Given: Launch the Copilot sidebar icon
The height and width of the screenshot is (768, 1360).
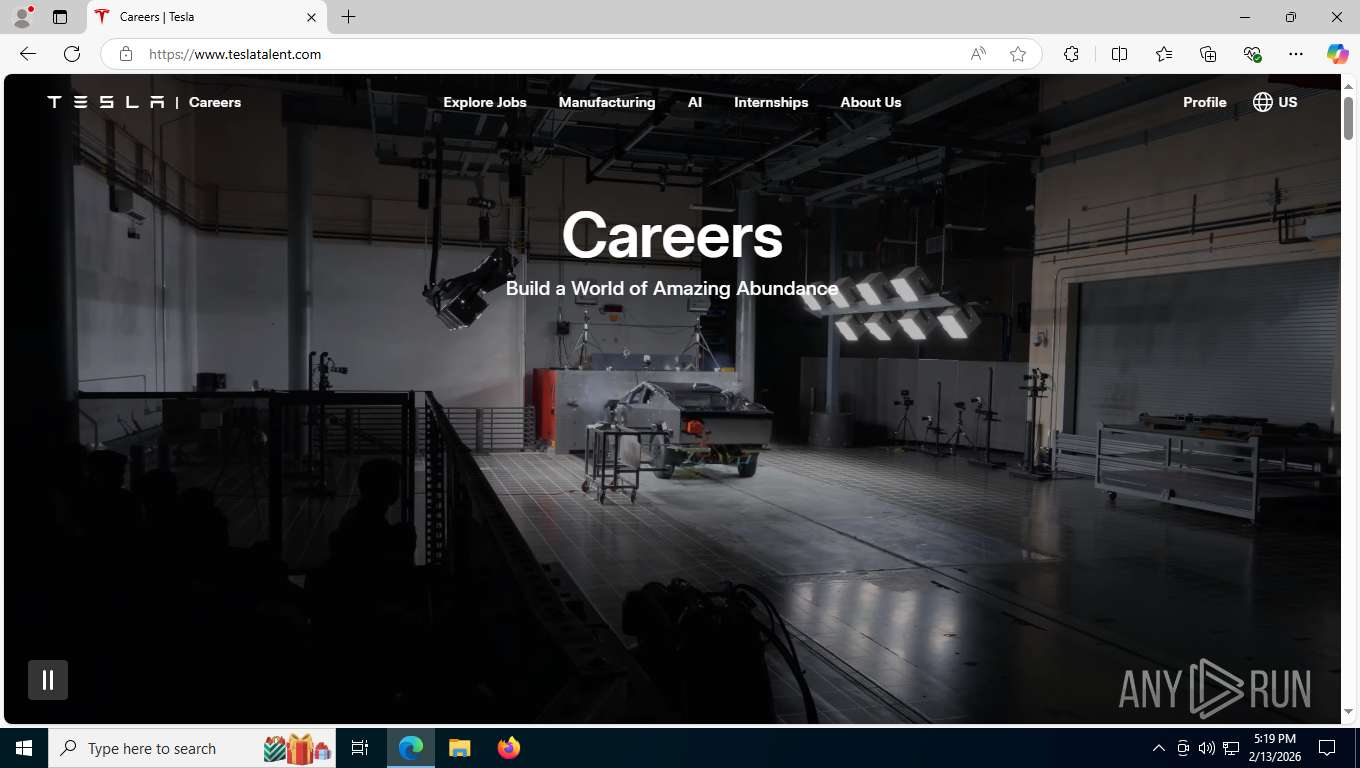Looking at the screenshot, I should (x=1337, y=54).
